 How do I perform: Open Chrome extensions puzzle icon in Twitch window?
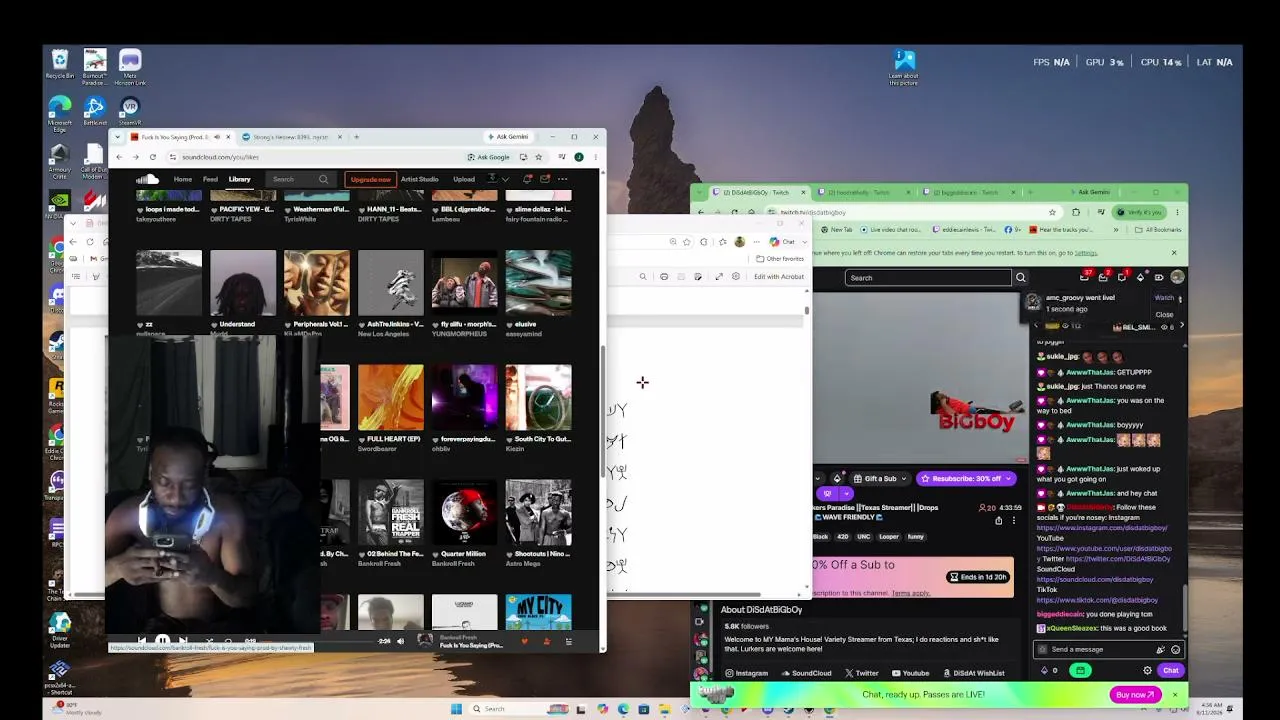coord(1076,212)
